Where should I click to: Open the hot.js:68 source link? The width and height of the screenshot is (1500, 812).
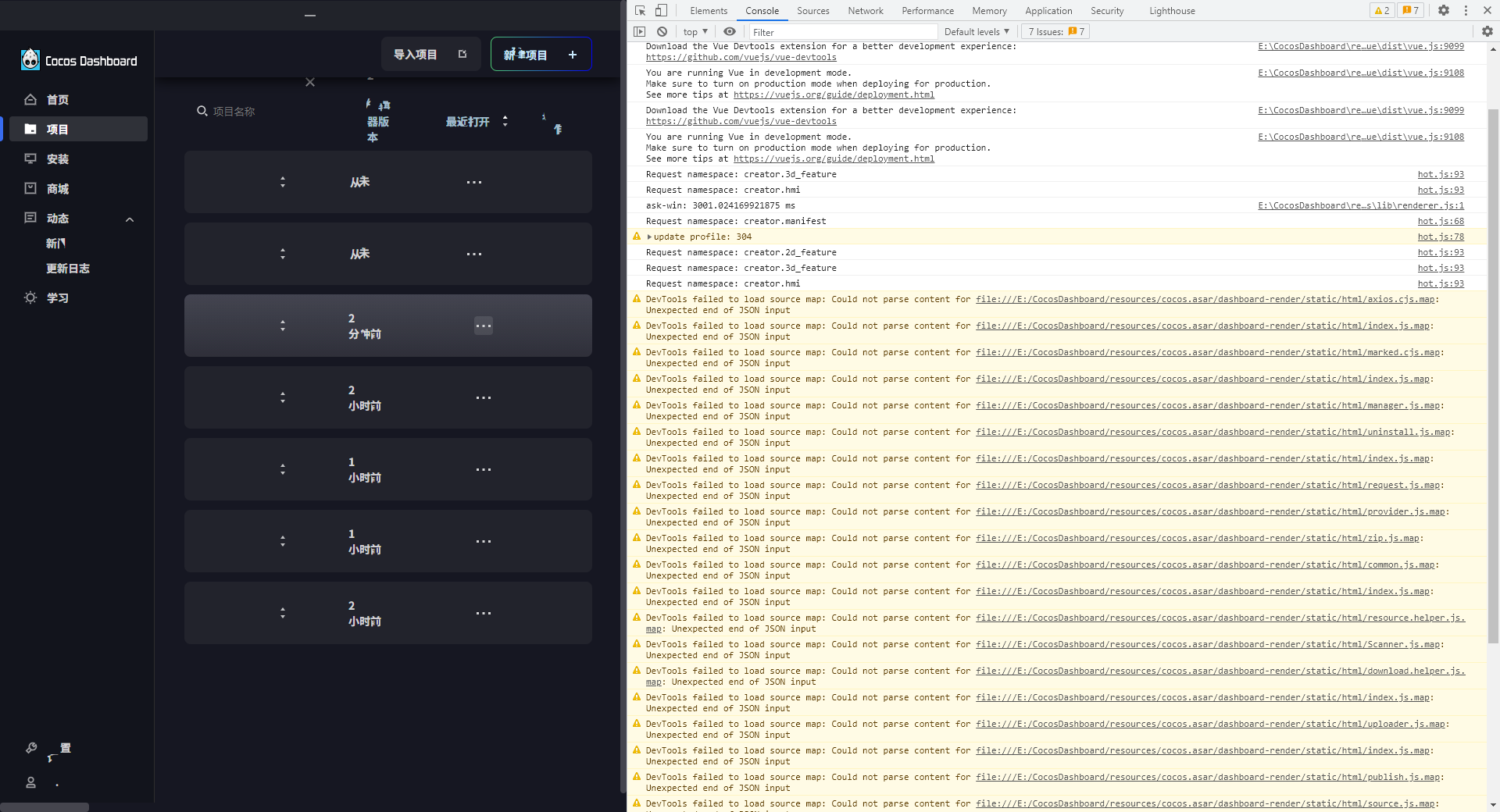click(1441, 221)
